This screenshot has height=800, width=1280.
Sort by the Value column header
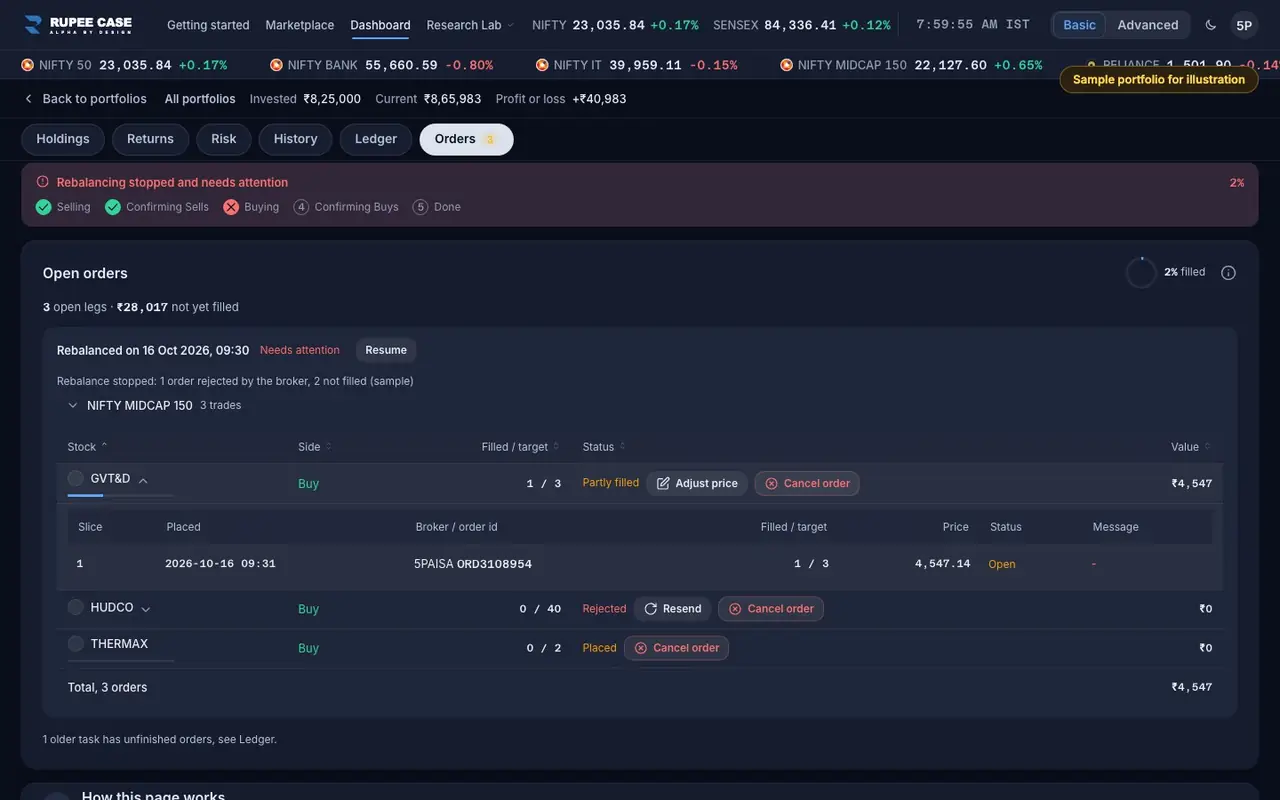[x=1190, y=447]
